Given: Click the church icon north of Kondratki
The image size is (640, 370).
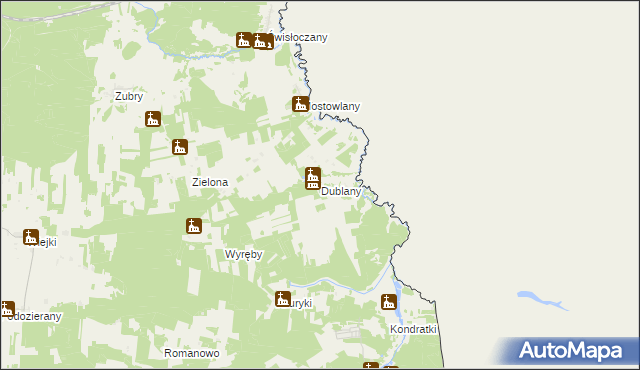Looking at the screenshot, I should tap(389, 302).
